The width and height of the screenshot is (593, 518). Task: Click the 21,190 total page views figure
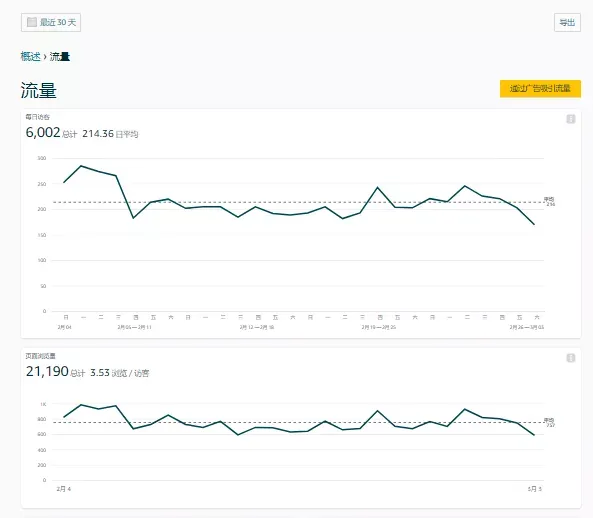point(47,371)
